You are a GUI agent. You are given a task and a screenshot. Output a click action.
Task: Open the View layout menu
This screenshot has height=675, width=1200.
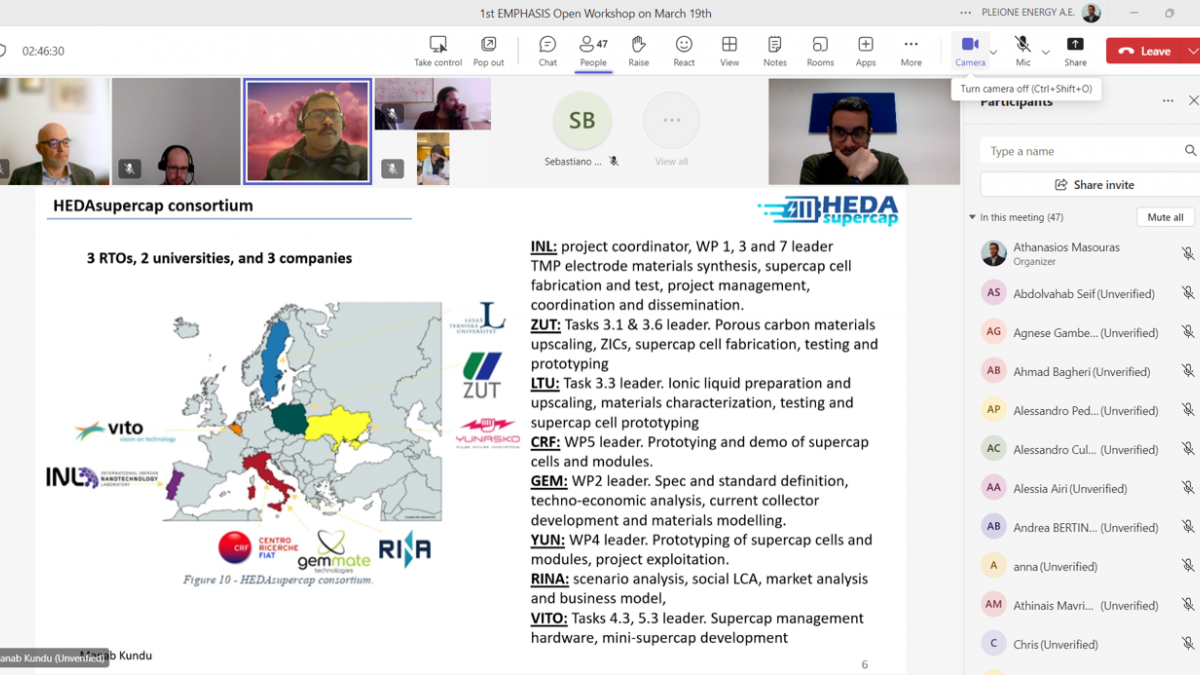click(729, 50)
